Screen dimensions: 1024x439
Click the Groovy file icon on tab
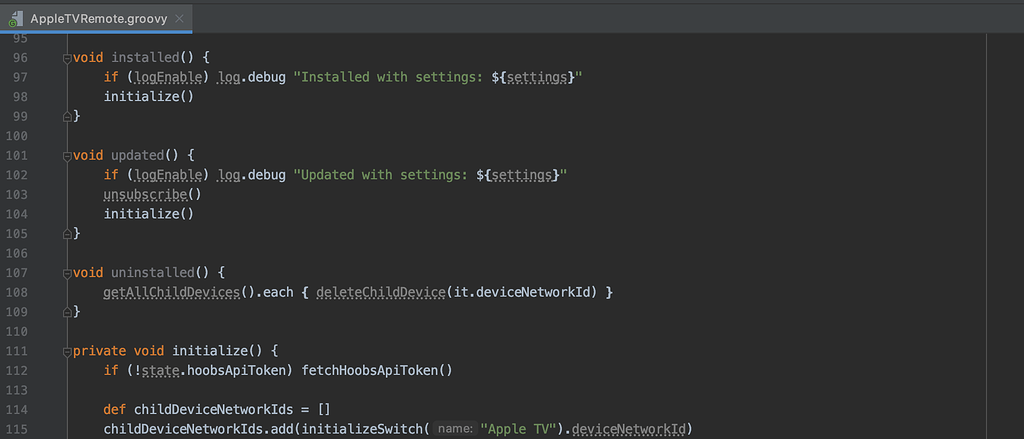coord(16,19)
